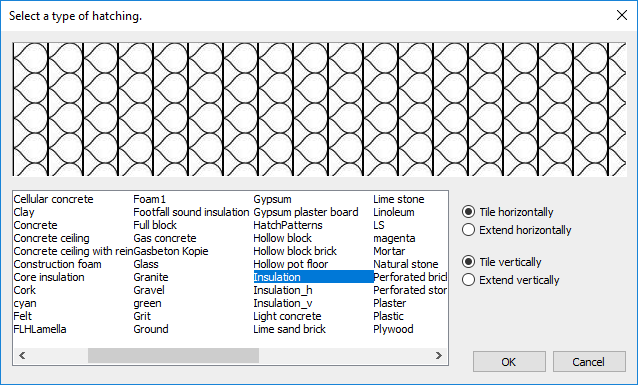
Task: Select Insulation_h hatching
Action: 283,291
